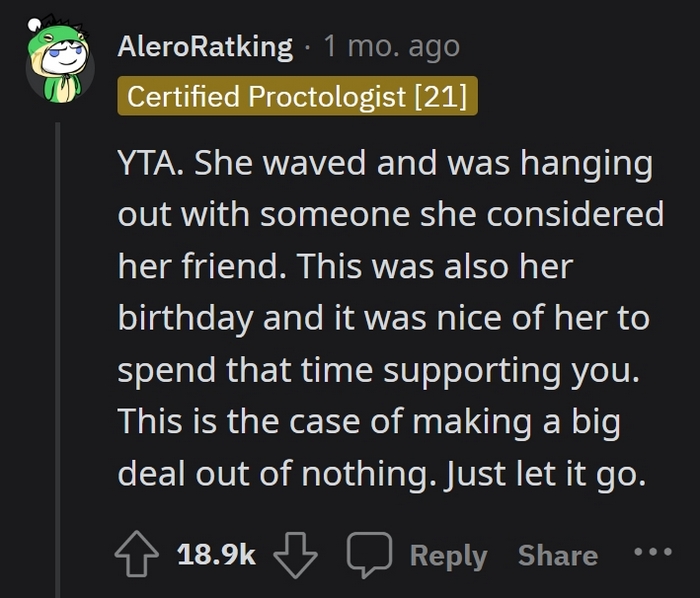This screenshot has height=598, width=700.
Task: Upvote AleroRatking's comment
Action: [x=139, y=555]
